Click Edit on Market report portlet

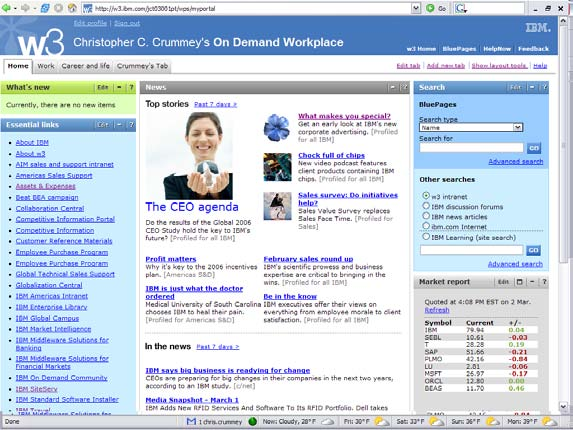click(x=503, y=282)
